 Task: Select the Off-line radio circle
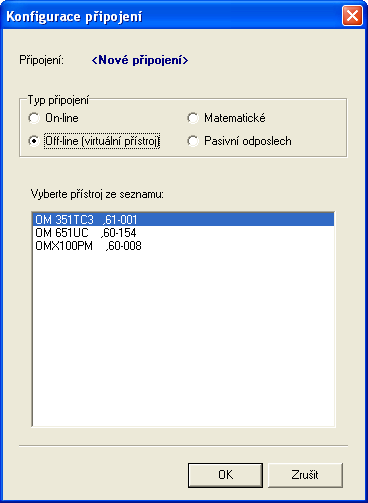click(x=34, y=141)
